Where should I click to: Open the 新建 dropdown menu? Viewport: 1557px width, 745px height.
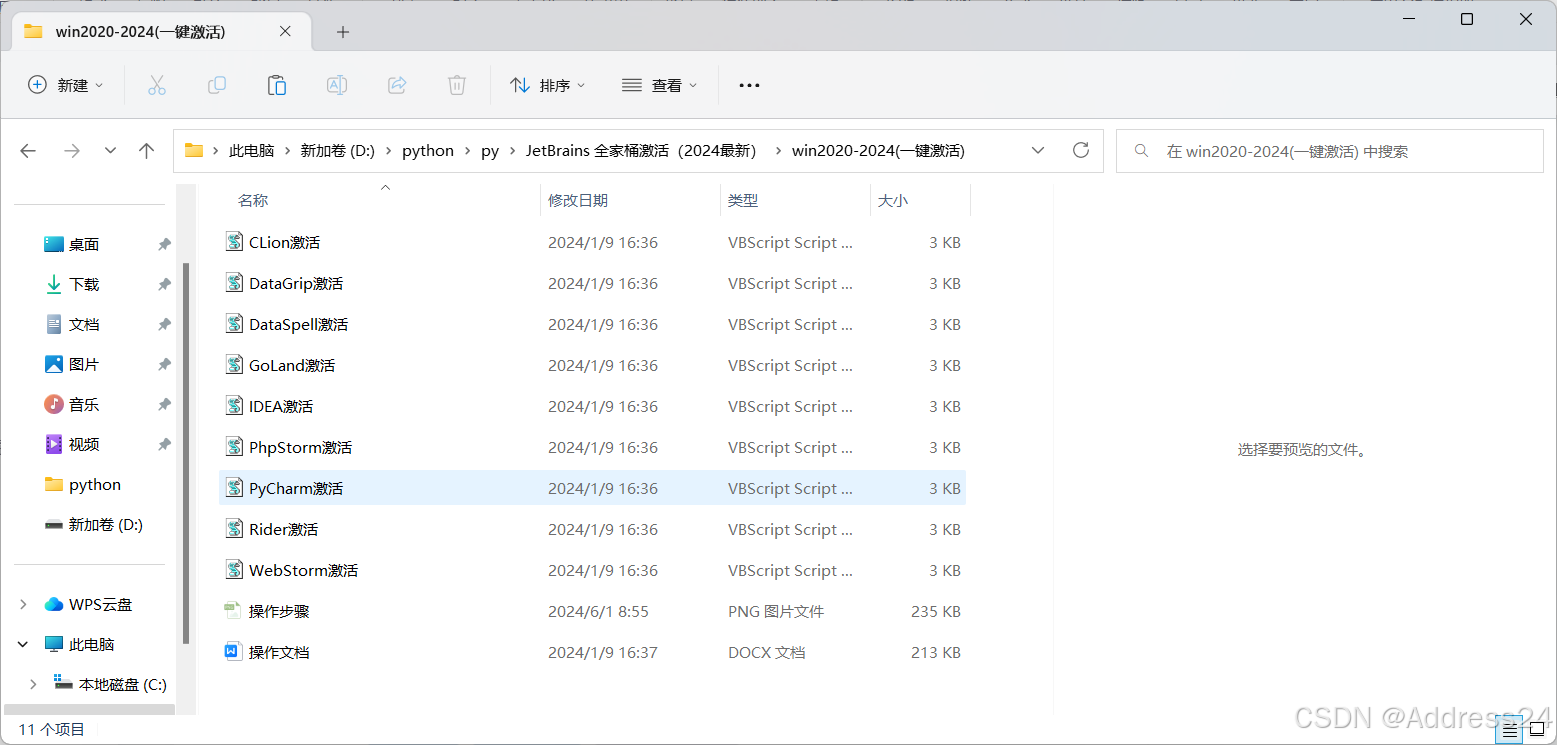65,85
